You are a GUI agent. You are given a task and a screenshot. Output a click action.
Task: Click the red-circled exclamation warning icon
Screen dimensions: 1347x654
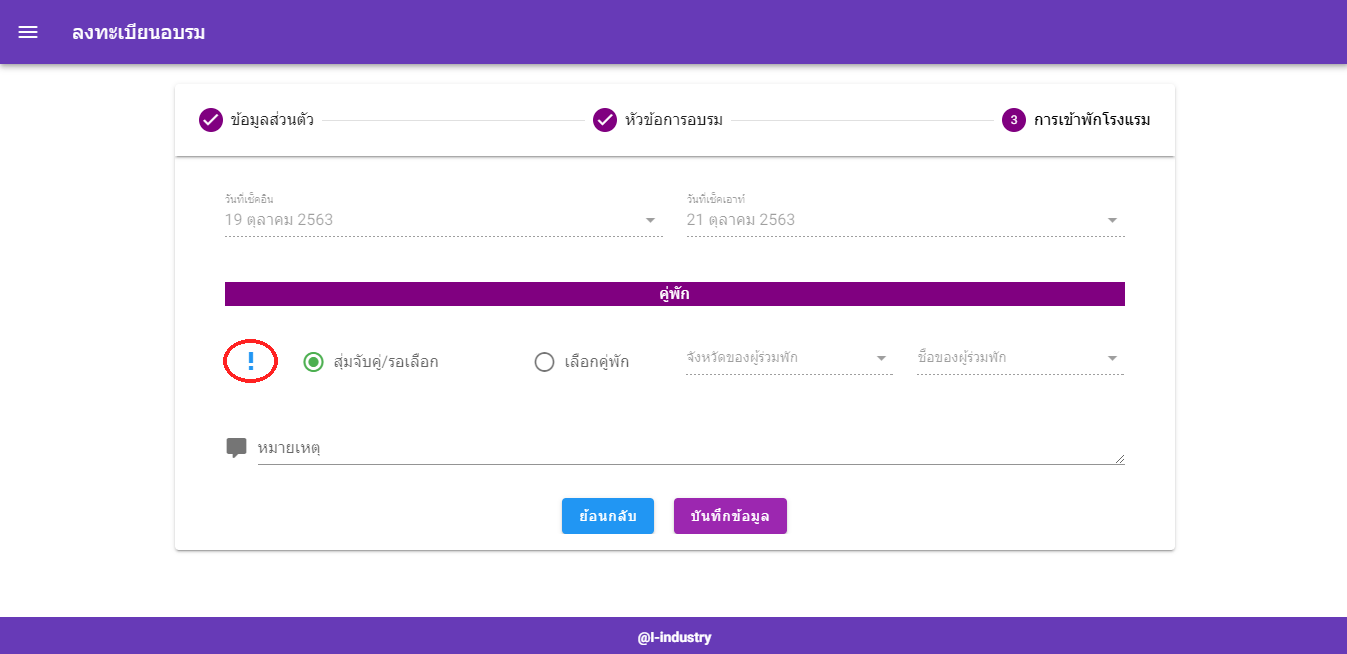coord(249,361)
